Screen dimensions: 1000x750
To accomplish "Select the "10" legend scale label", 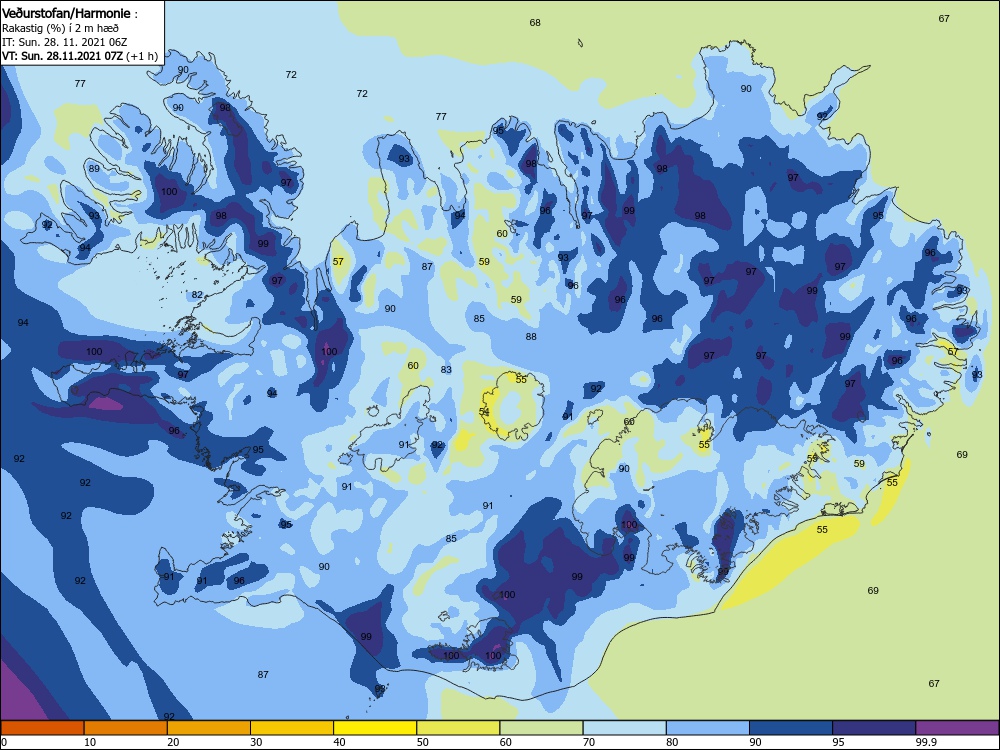I will pos(90,742).
